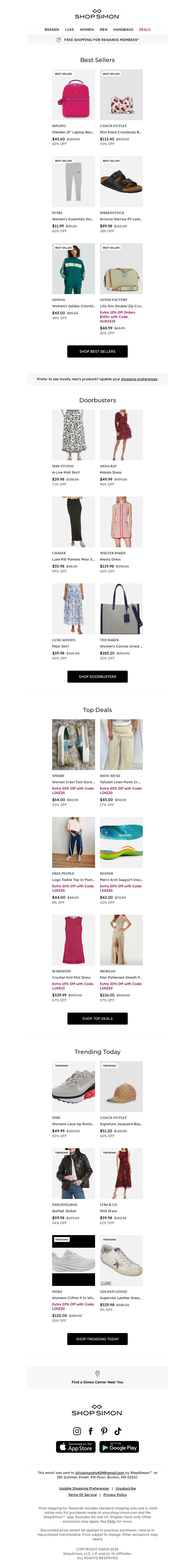Open the DEALS navigation item

coord(145,29)
